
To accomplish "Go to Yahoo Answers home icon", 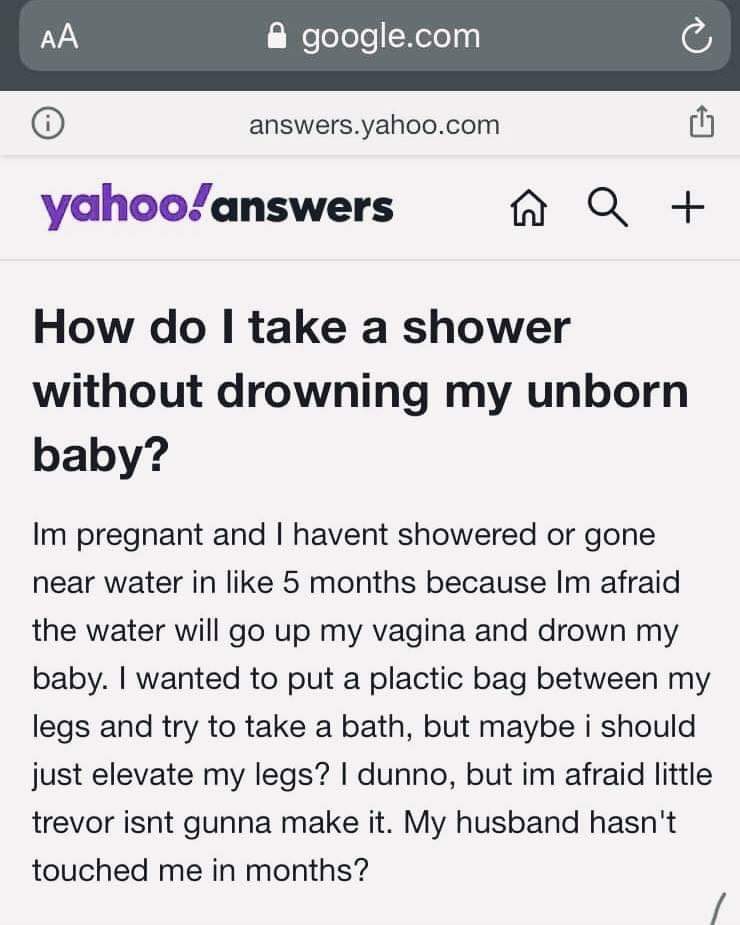I will point(528,208).
